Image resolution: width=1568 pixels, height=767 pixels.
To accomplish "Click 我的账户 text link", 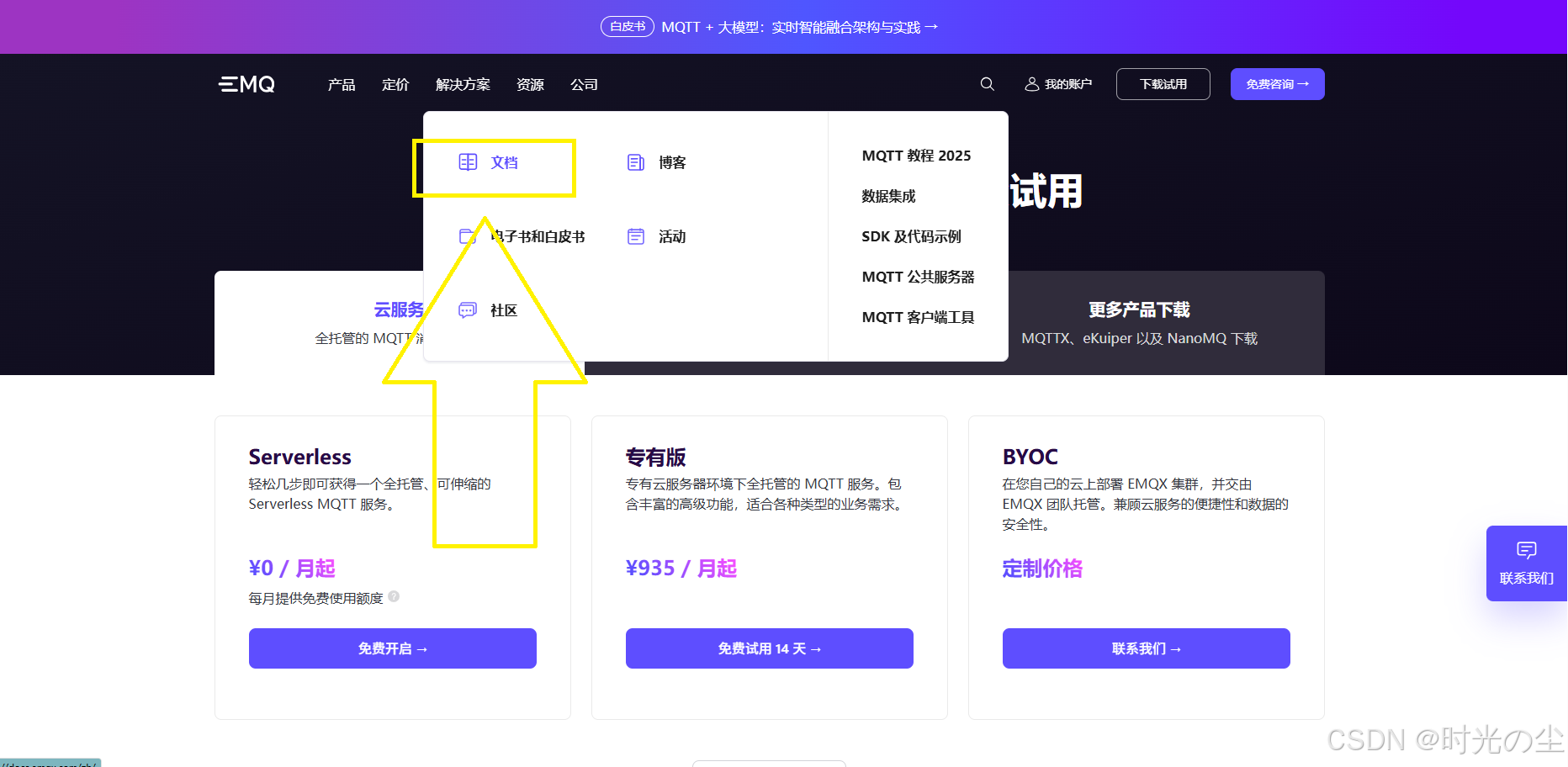I will pos(1068,84).
